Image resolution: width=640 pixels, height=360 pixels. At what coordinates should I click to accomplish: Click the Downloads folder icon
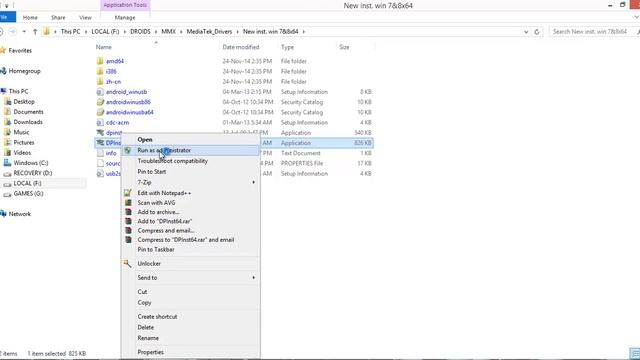(7, 122)
